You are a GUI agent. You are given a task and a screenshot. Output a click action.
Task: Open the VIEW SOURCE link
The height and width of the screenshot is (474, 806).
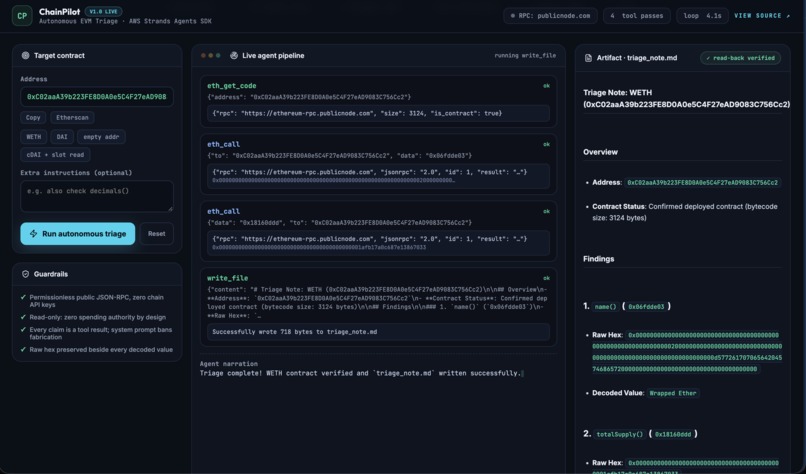tap(762, 16)
